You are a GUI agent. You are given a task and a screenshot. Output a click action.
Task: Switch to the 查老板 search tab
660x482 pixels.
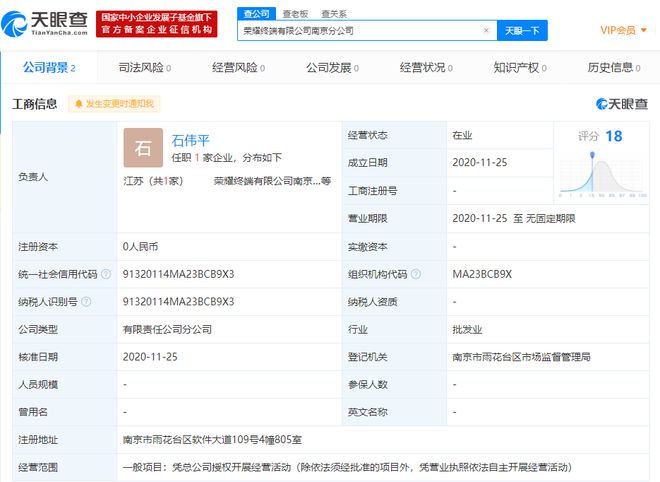coord(295,13)
